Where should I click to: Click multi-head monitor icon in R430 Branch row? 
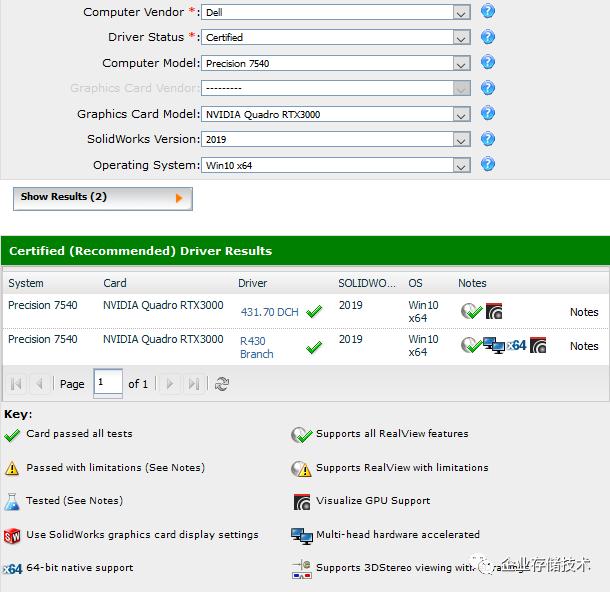(494, 345)
